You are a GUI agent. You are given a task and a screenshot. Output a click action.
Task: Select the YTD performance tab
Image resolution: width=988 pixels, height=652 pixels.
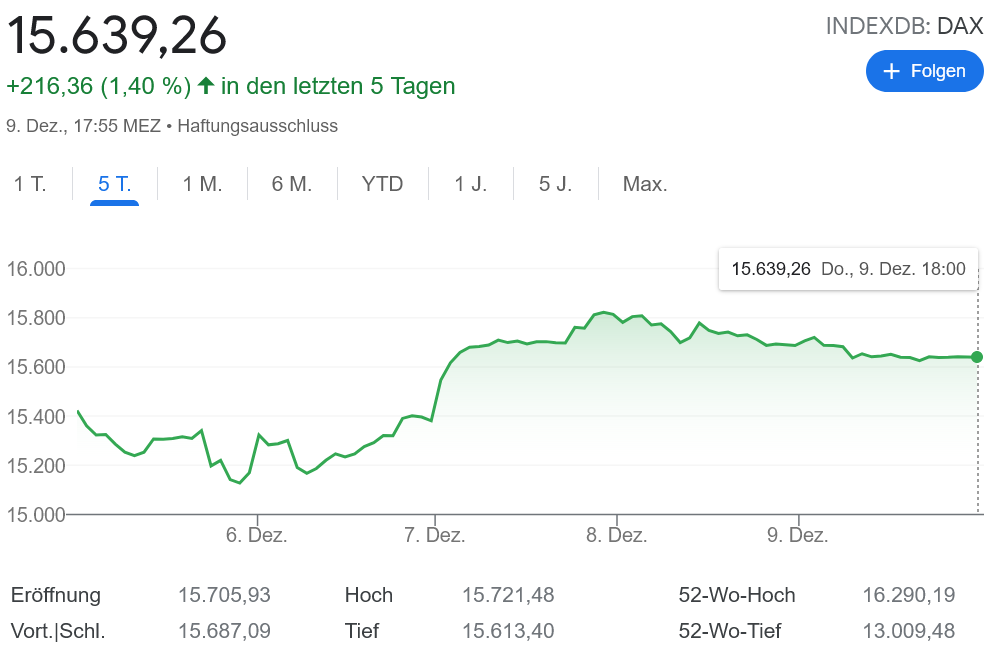click(381, 183)
